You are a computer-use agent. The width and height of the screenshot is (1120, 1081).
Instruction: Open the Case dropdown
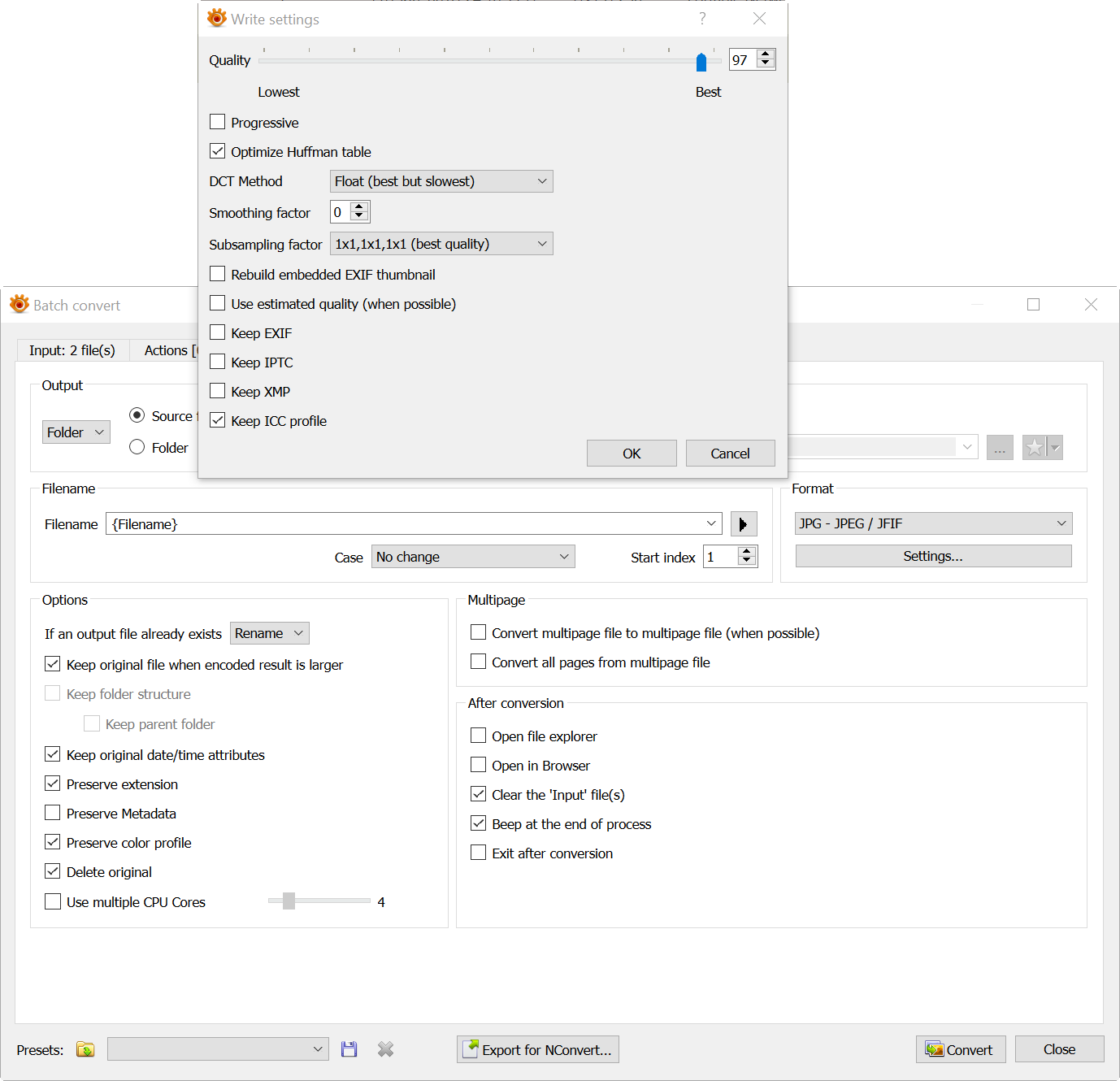pos(473,557)
